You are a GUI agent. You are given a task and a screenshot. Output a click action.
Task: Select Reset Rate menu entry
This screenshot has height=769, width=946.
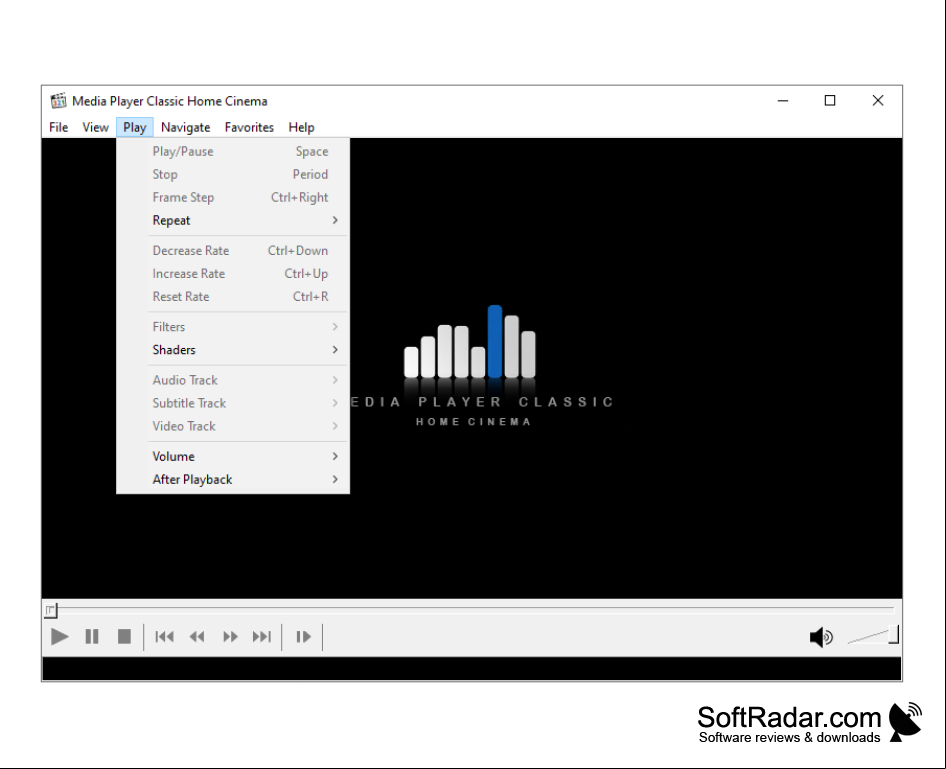pyautogui.click(x=233, y=296)
